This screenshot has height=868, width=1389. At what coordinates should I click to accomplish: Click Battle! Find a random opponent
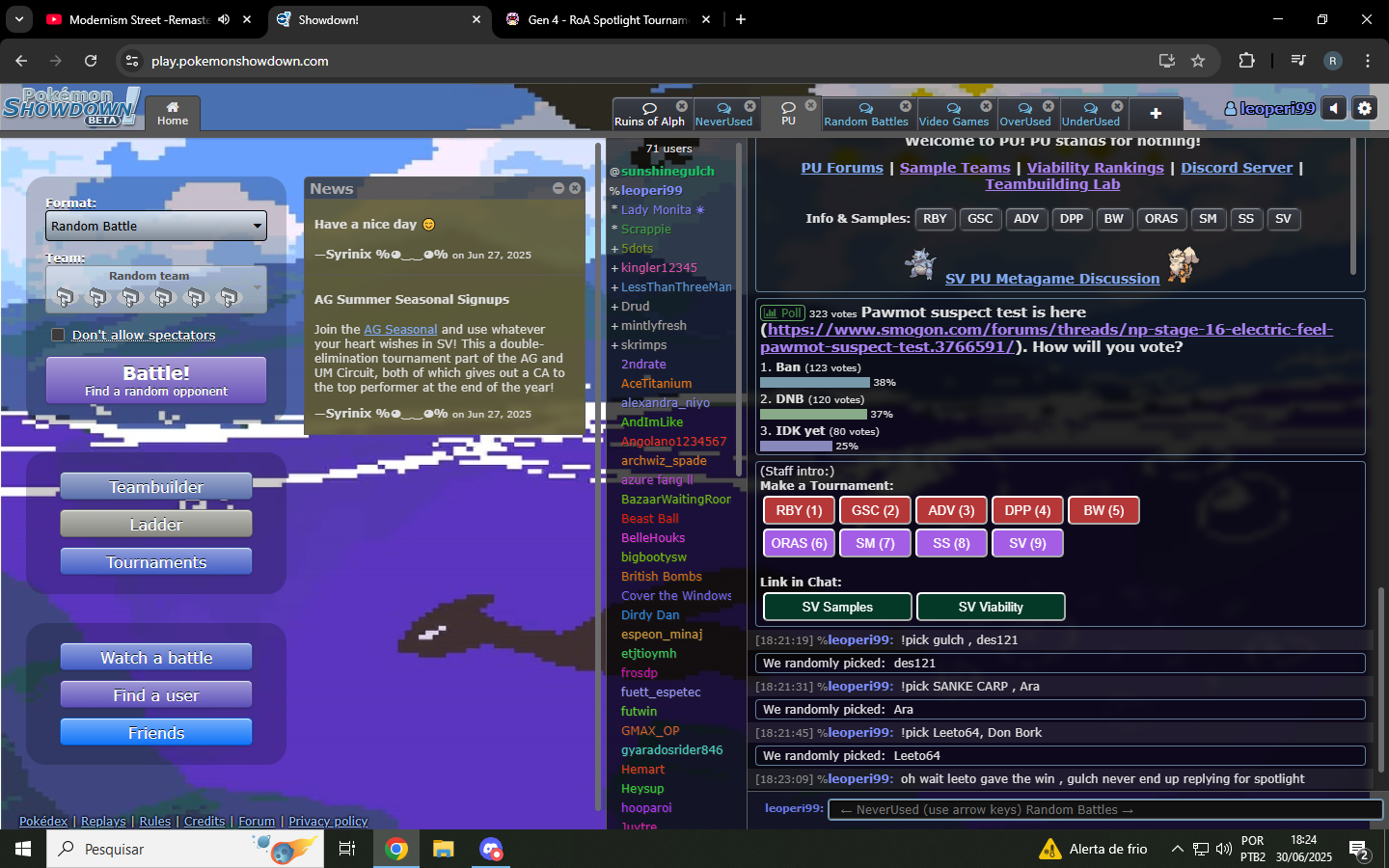[156, 380]
